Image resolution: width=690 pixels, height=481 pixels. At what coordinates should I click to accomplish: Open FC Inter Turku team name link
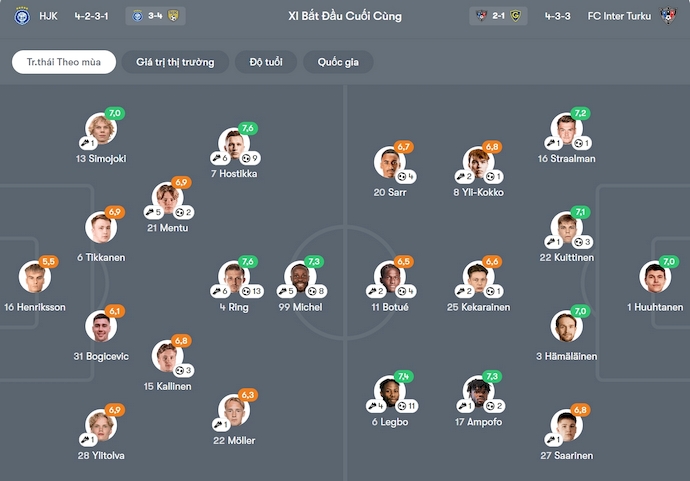tap(620, 16)
